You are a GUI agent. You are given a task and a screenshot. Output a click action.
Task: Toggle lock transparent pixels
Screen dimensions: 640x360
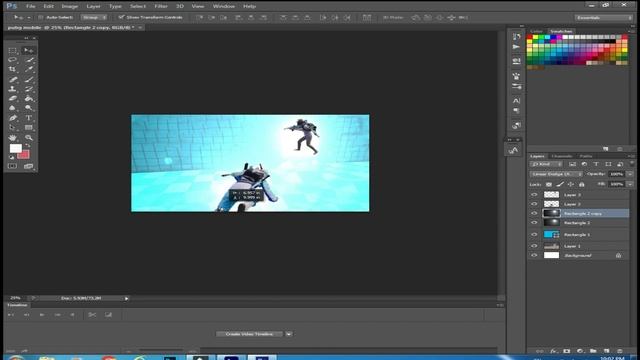549,184
